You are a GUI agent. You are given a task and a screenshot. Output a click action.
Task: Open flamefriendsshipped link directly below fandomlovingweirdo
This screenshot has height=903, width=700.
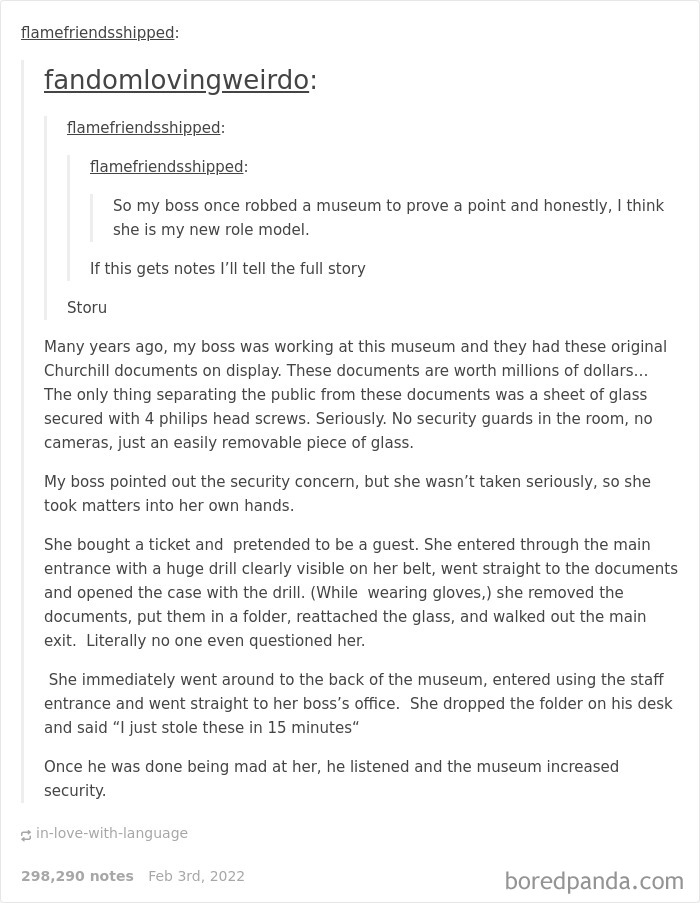pyautogui.click(x=143, y=128)
